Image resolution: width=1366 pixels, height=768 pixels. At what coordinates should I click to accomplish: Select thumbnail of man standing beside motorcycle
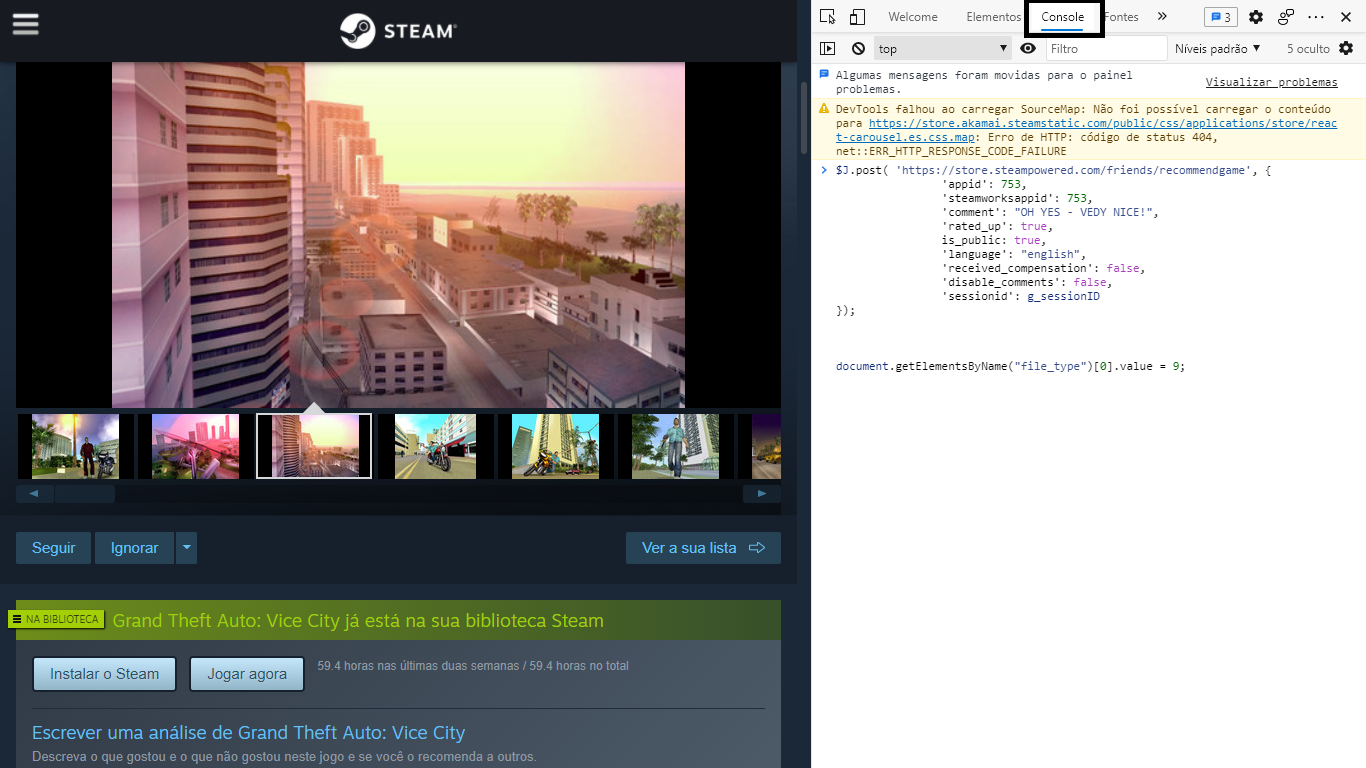(x=75, y=446)
